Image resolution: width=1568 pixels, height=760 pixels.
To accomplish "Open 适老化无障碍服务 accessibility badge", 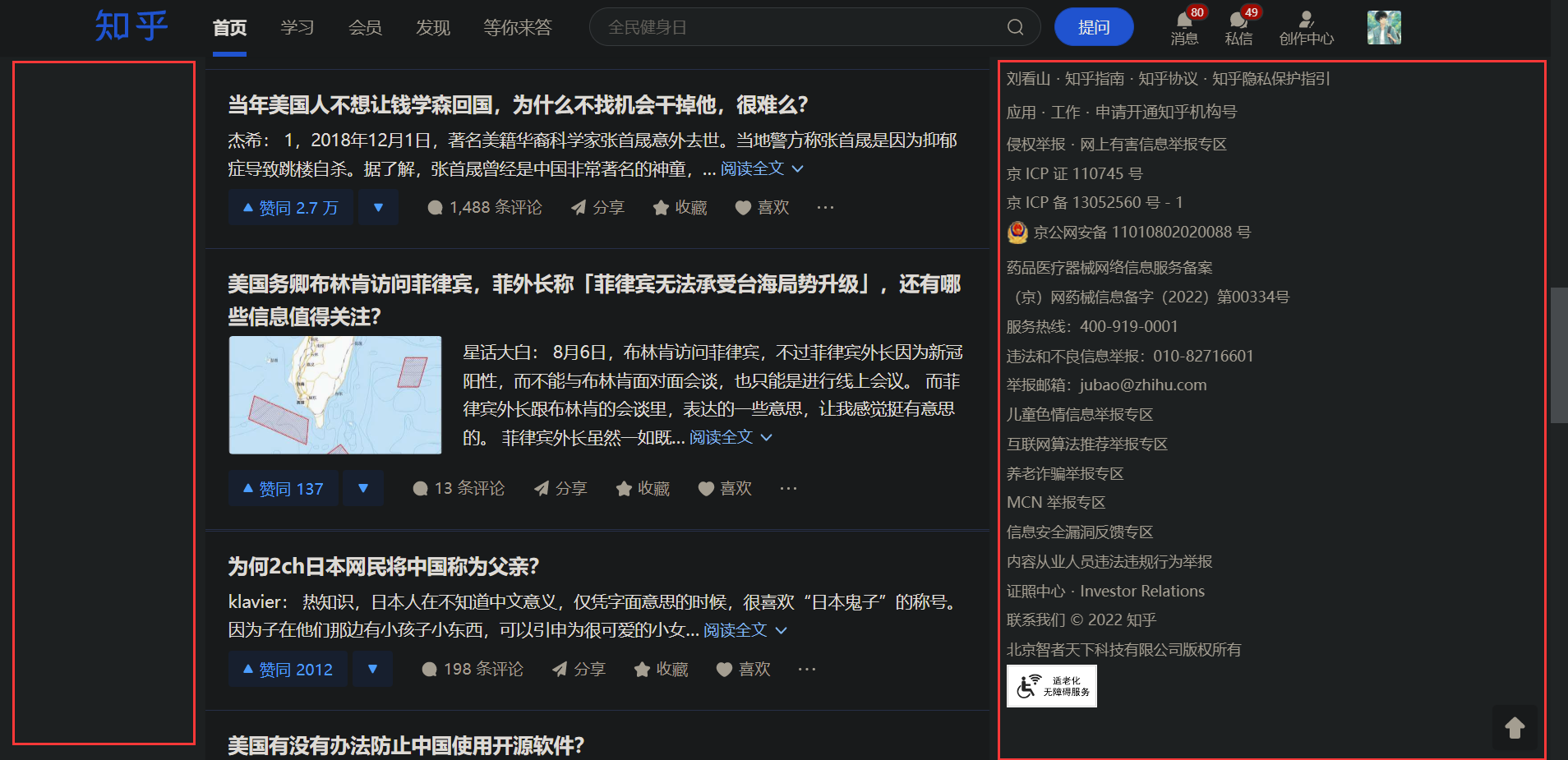I will 1052,686.
